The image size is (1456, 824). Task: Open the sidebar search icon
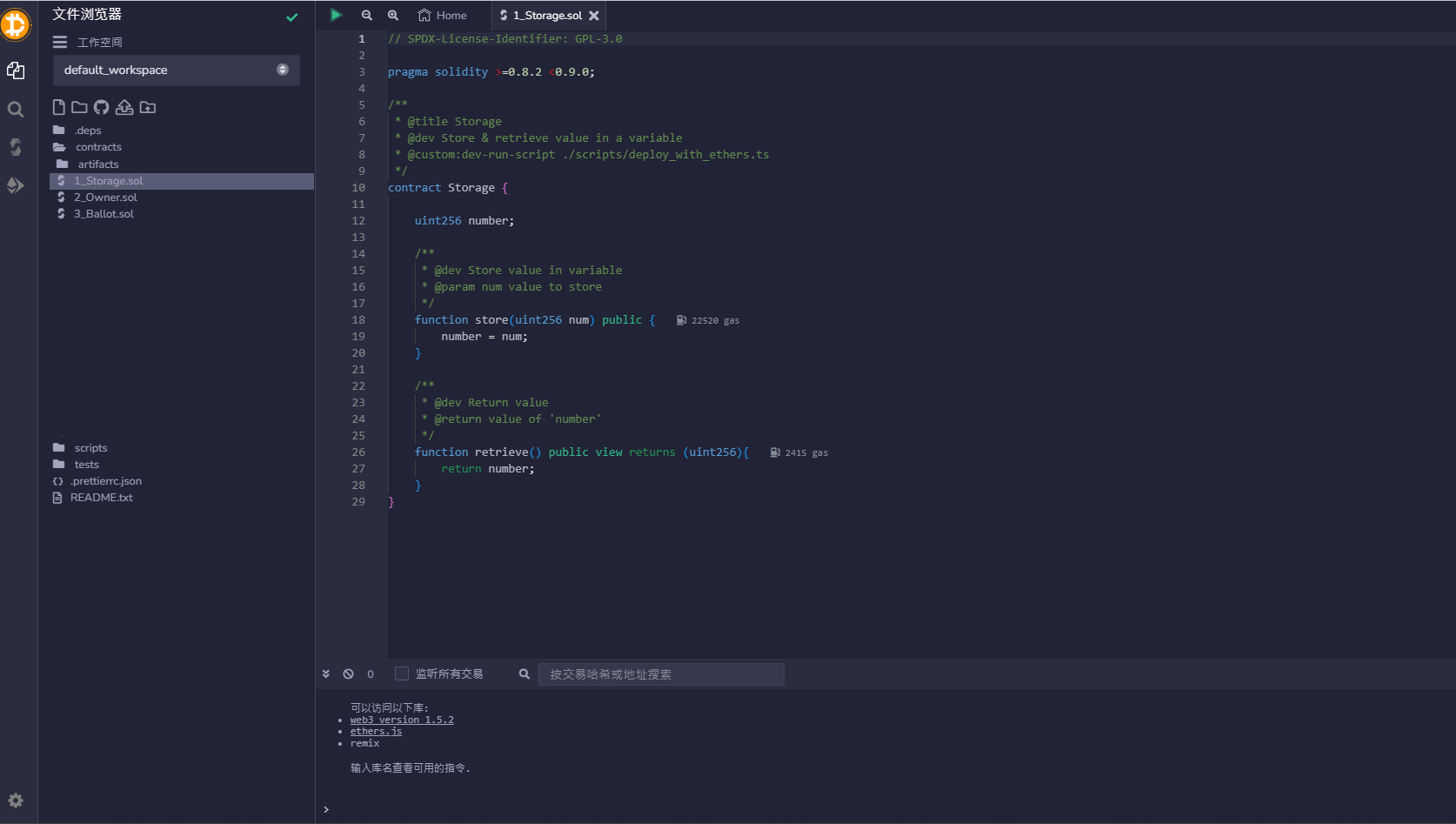pyautogui.click(x=16, y=110)
